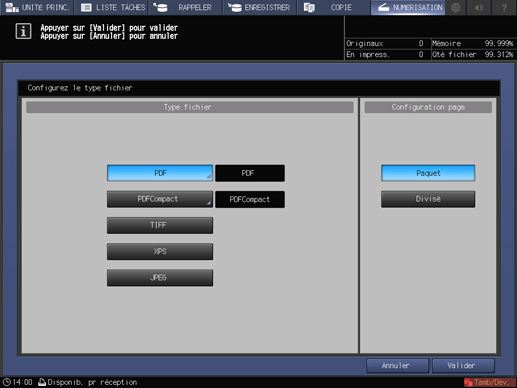Click the 'En impress.' counter
This screenshot has height=388, width=517.
385,54
